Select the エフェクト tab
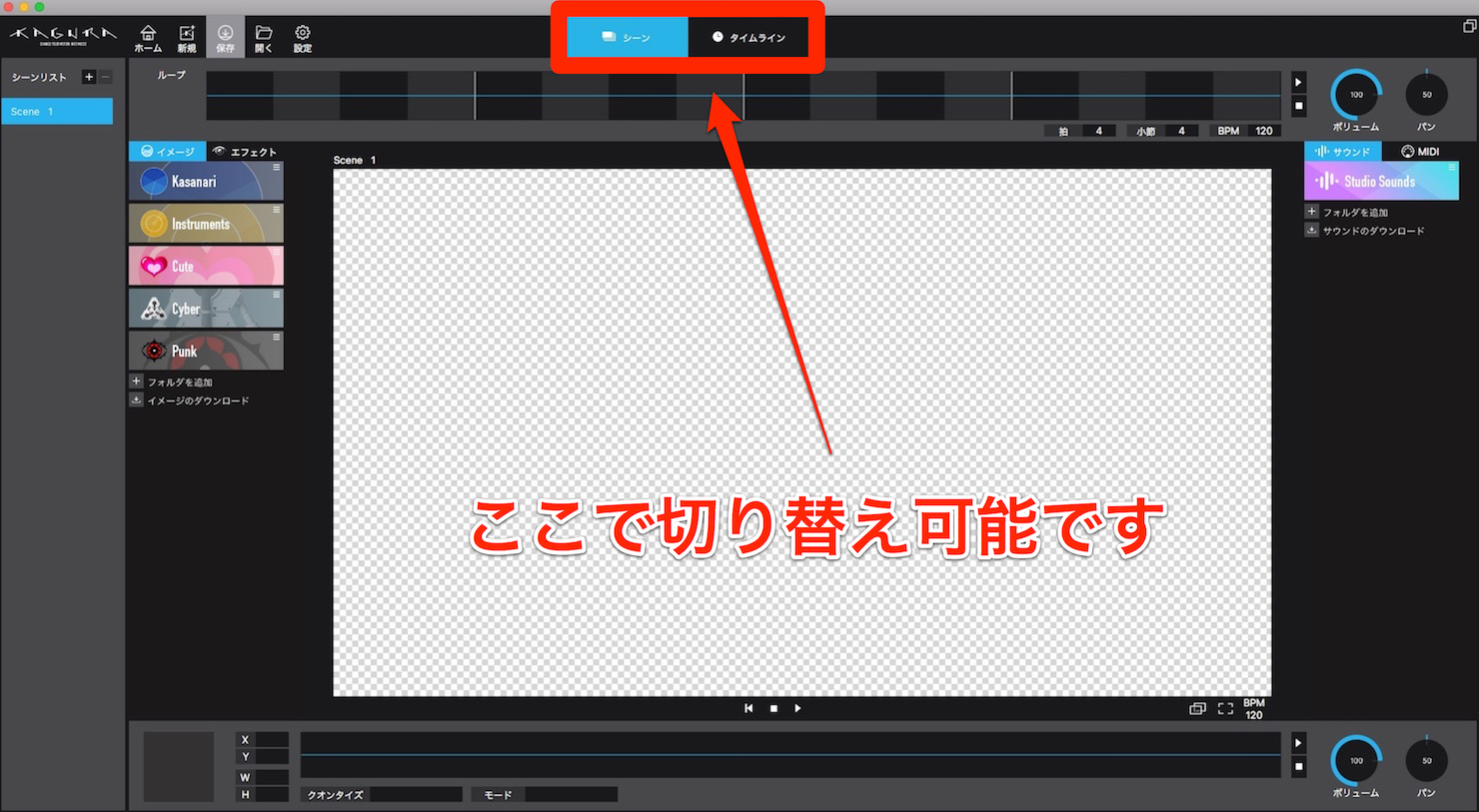The width and height of the screenshot is (1479, 812). [245, 152]
